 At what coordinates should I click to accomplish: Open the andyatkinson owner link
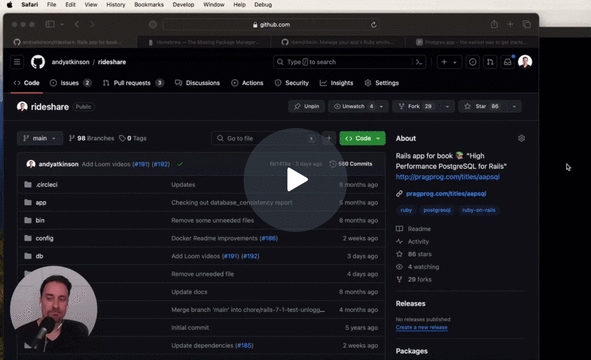pyautogui.click(x=70, y=62)
